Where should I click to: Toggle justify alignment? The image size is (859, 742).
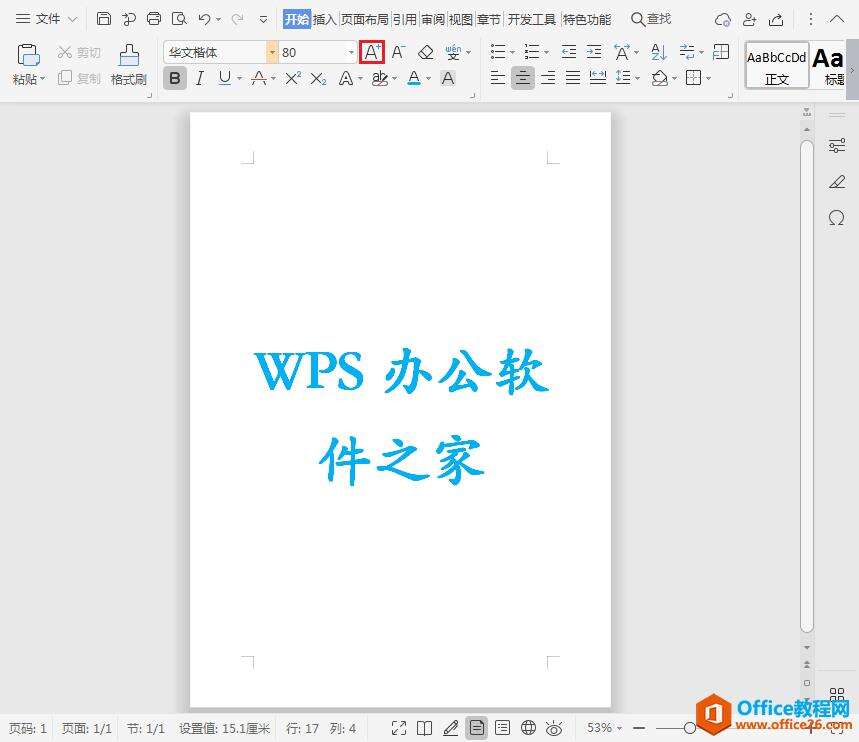[573, 78]
